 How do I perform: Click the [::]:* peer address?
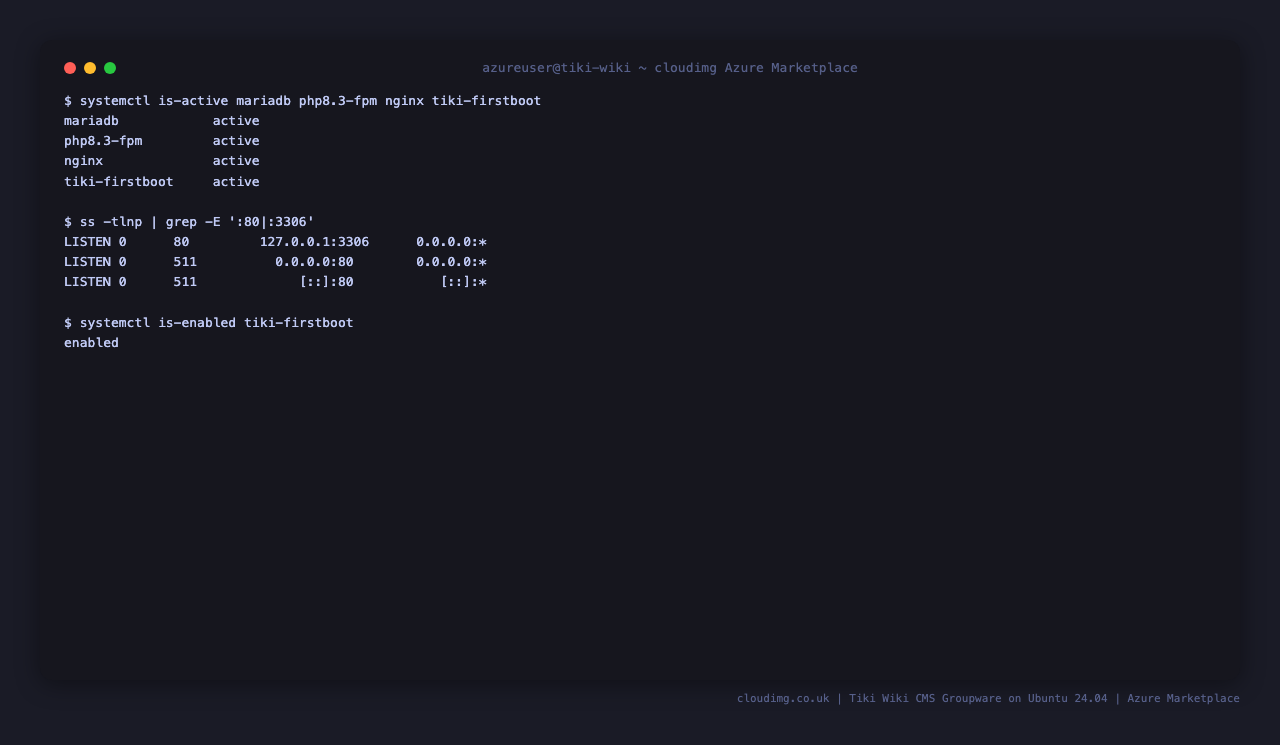point(464,282)
